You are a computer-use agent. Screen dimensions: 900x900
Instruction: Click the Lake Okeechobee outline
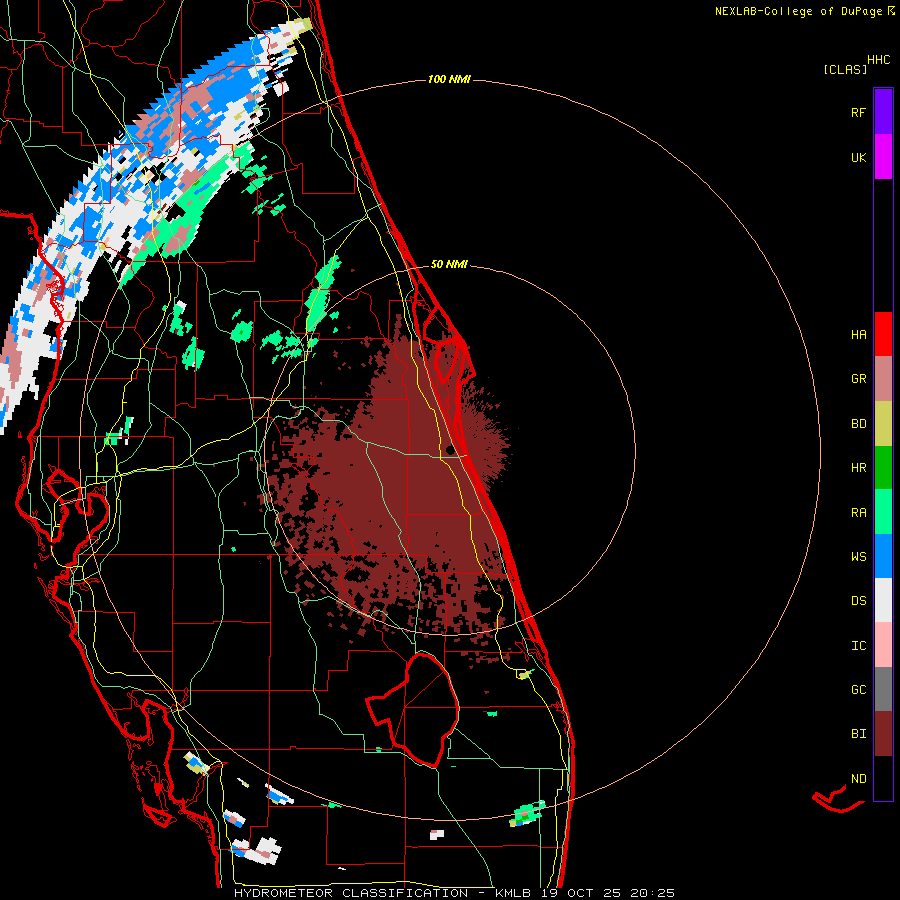pyautogui.click(x=413, y=711)
